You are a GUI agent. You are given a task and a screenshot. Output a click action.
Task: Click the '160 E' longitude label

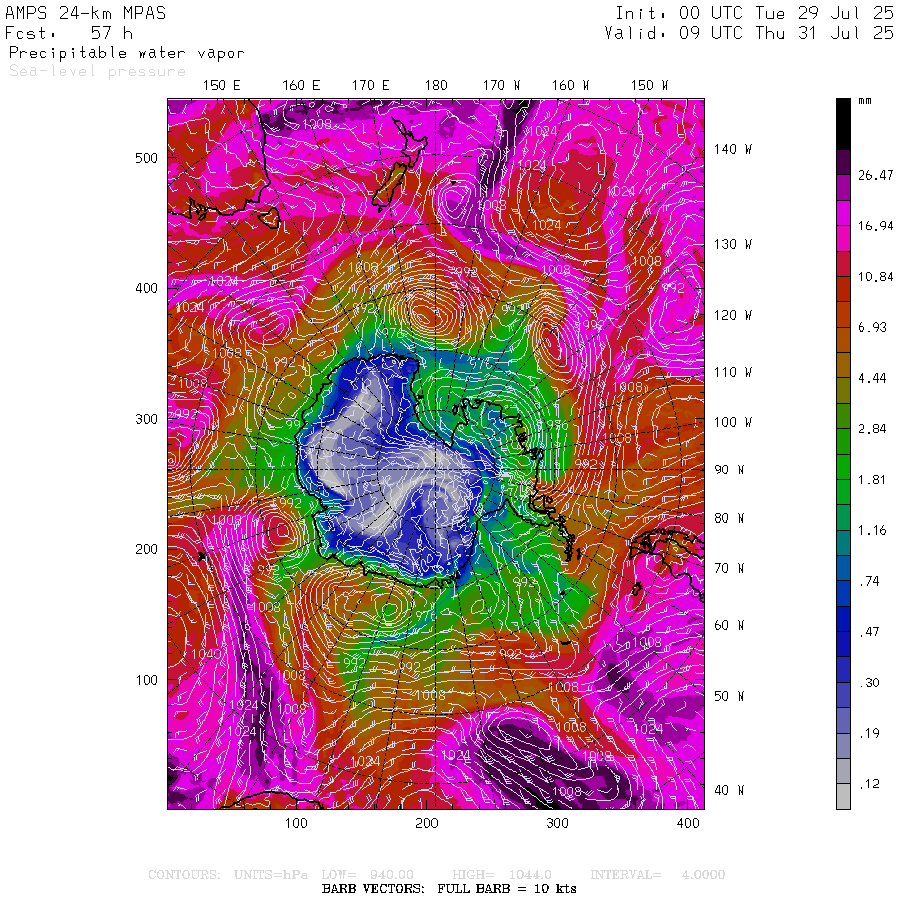point(301,86)
